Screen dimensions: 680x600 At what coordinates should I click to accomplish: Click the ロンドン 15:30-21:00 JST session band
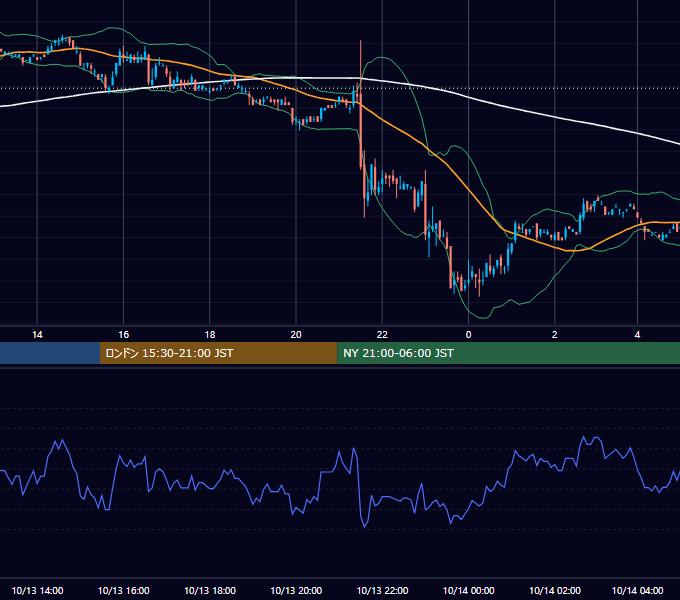coord(219,353)
